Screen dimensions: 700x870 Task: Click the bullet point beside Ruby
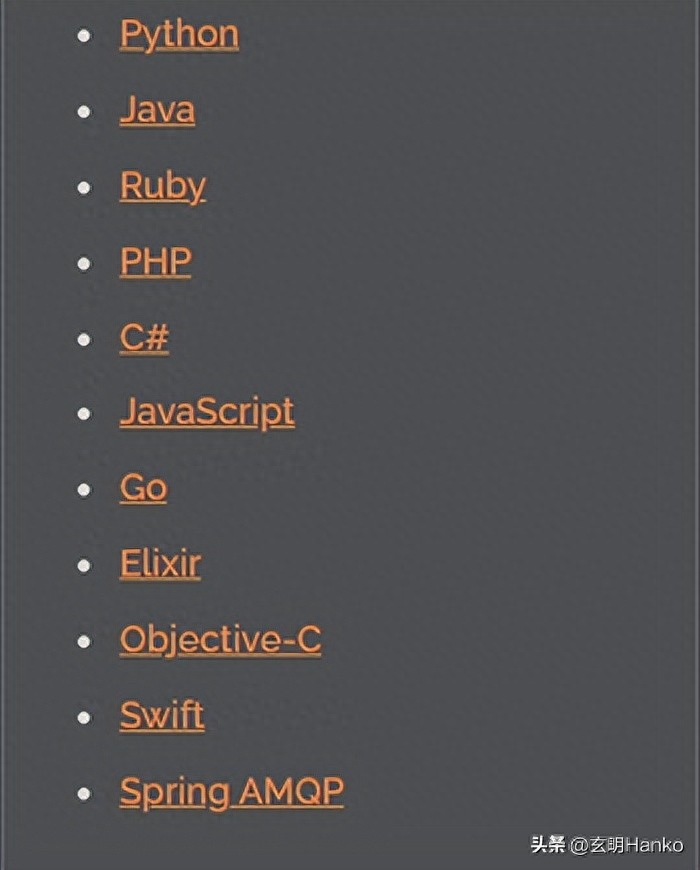point(84,188)
